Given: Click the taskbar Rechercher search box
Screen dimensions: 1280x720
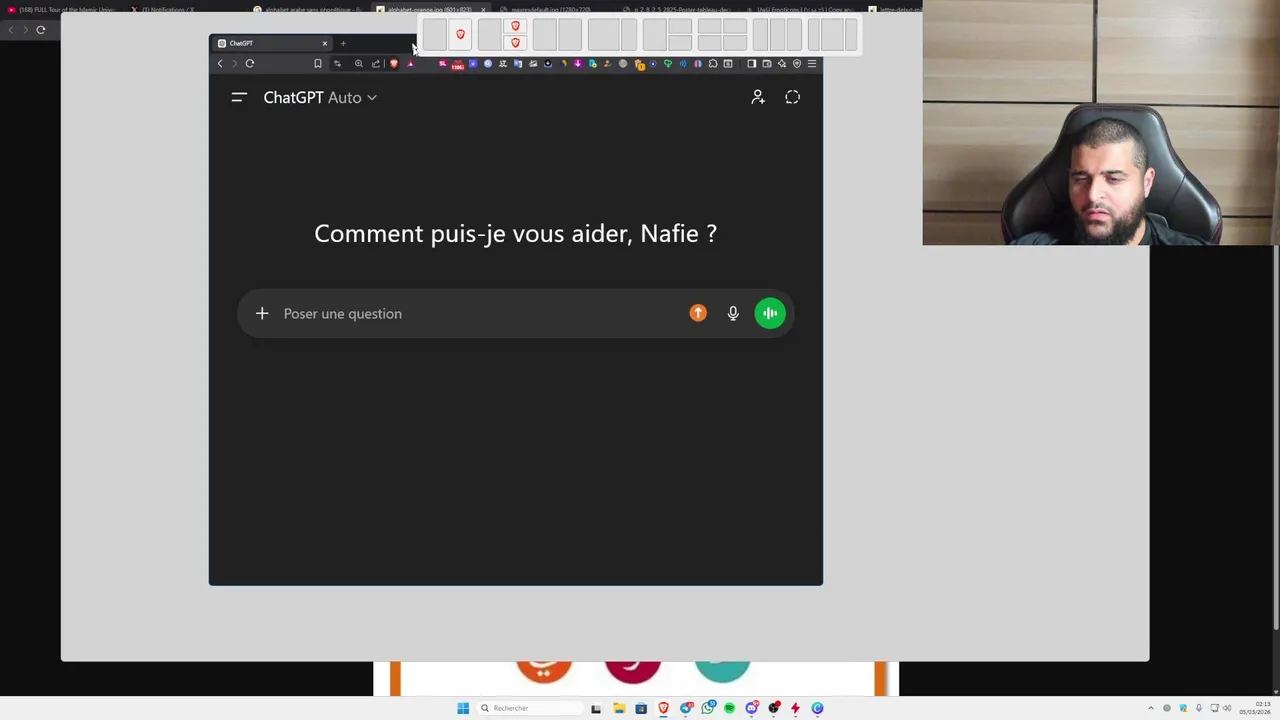Looking at the screenshot, I should coord(530,708).
